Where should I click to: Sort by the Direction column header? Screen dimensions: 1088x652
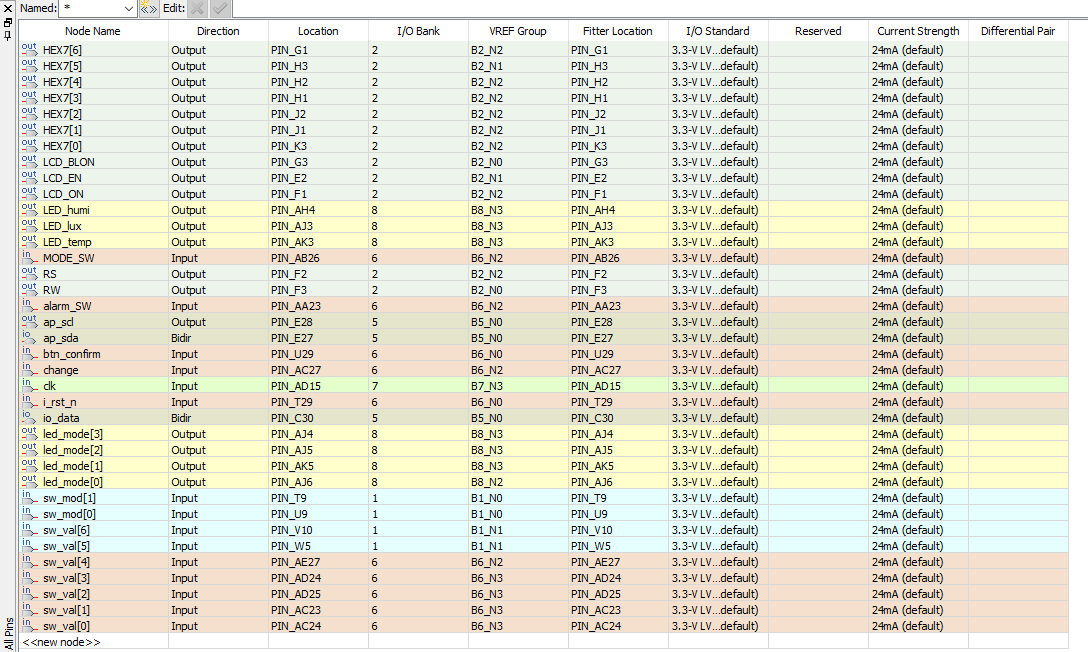click(x=218, y=31)
